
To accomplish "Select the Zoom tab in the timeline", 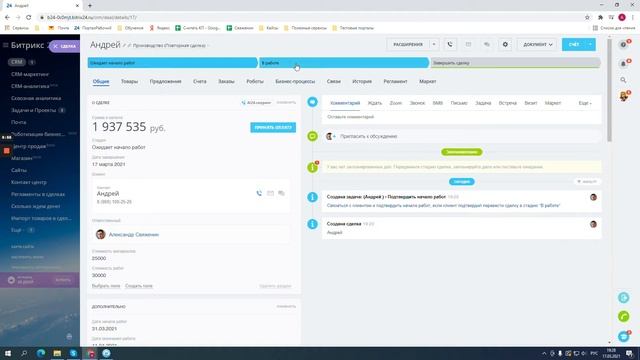I will tap(396, 103).
